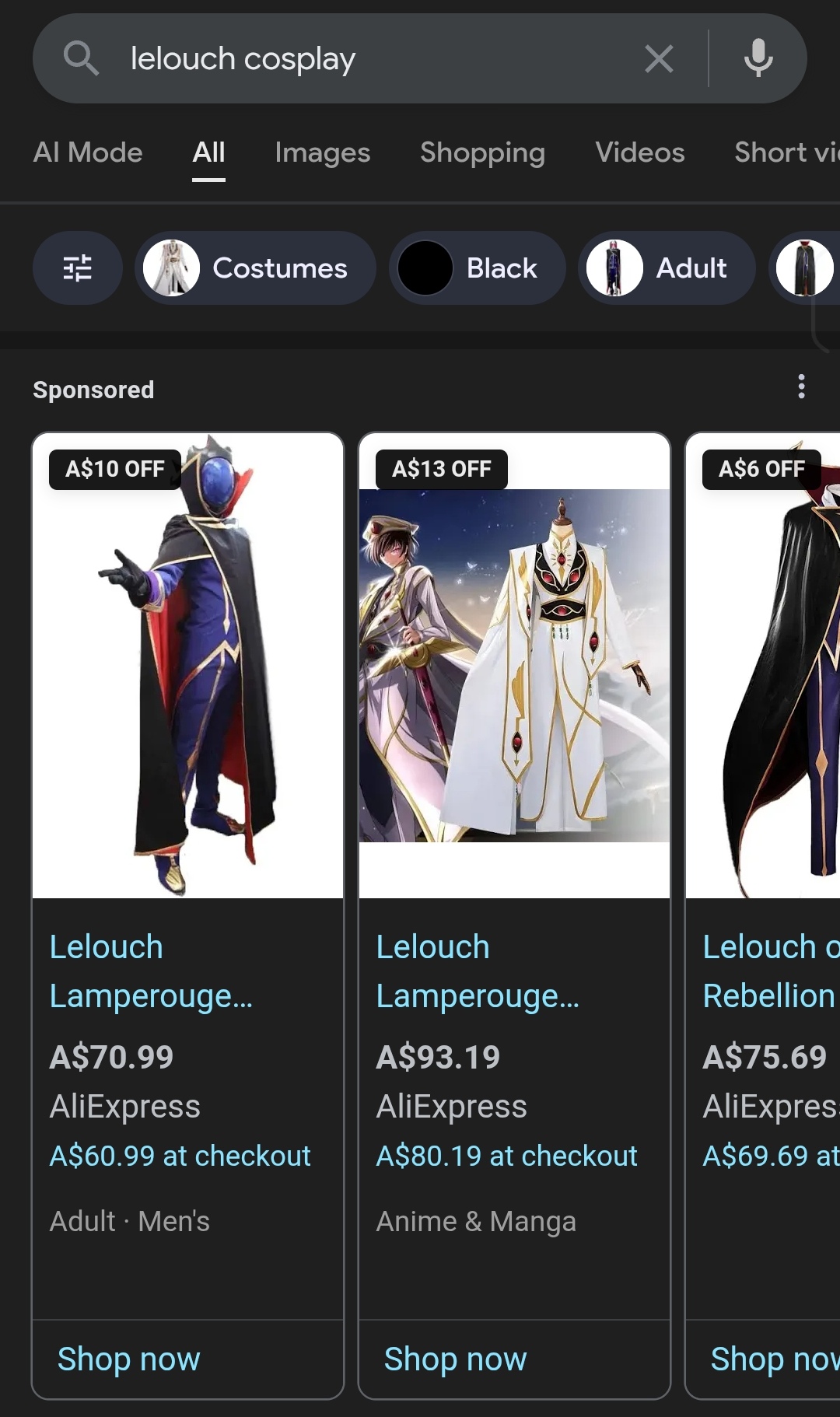Screen dimensions: 840x1417
Task: Switch to AI Mode tab
Action: tap(88, 152)
